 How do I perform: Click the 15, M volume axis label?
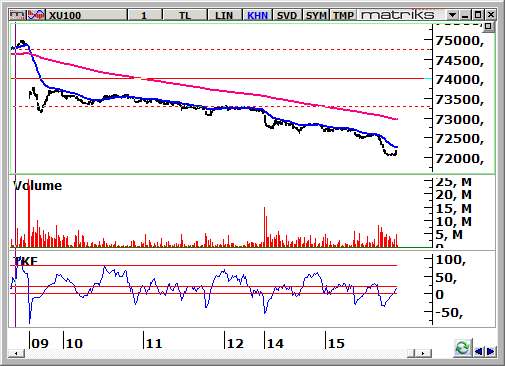click(x=454, y=209)
